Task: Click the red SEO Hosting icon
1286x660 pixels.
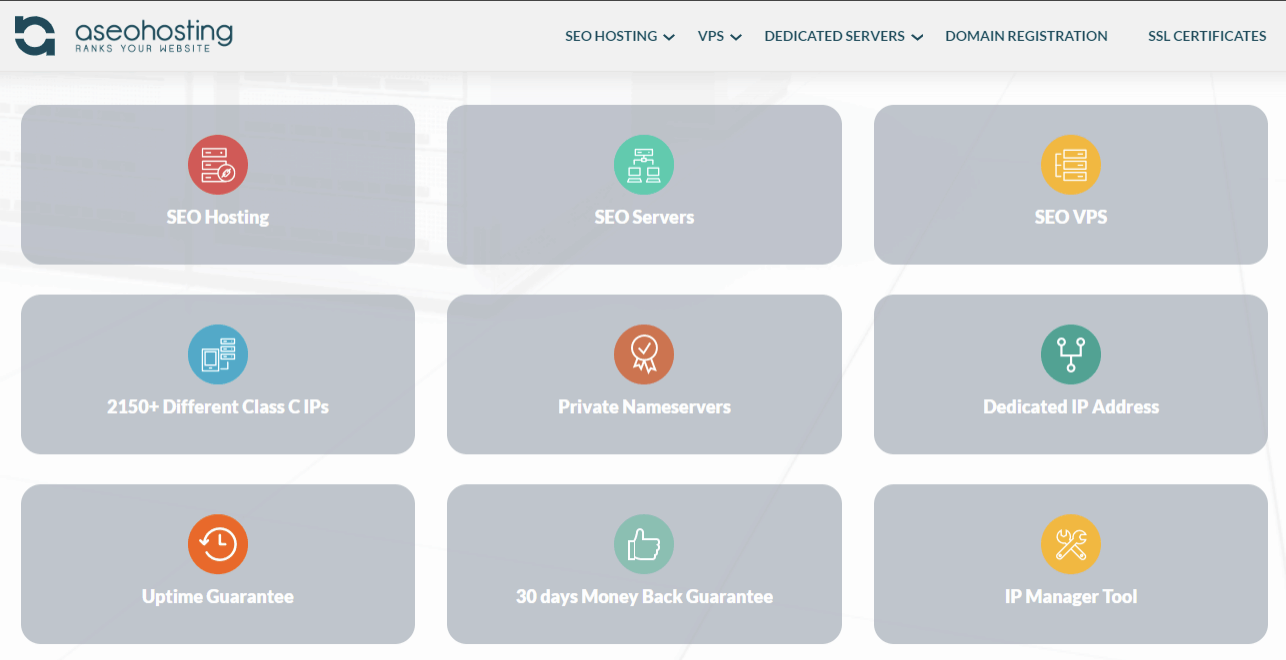Action: (218, 165)
